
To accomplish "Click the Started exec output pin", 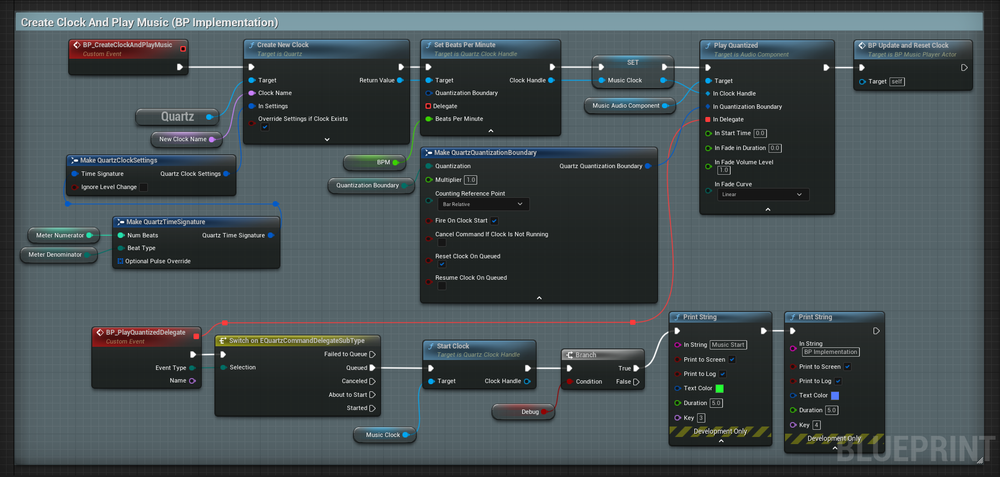I will pos(372,408).
